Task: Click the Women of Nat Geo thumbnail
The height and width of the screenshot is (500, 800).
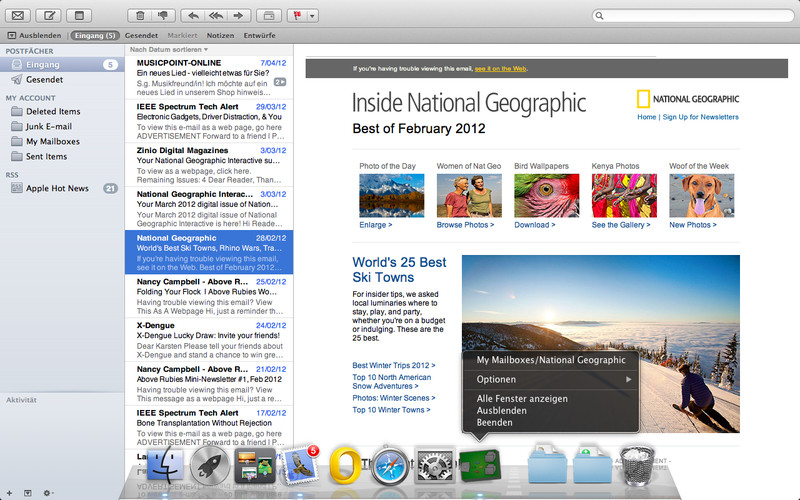Action: [x=469, y=195]
